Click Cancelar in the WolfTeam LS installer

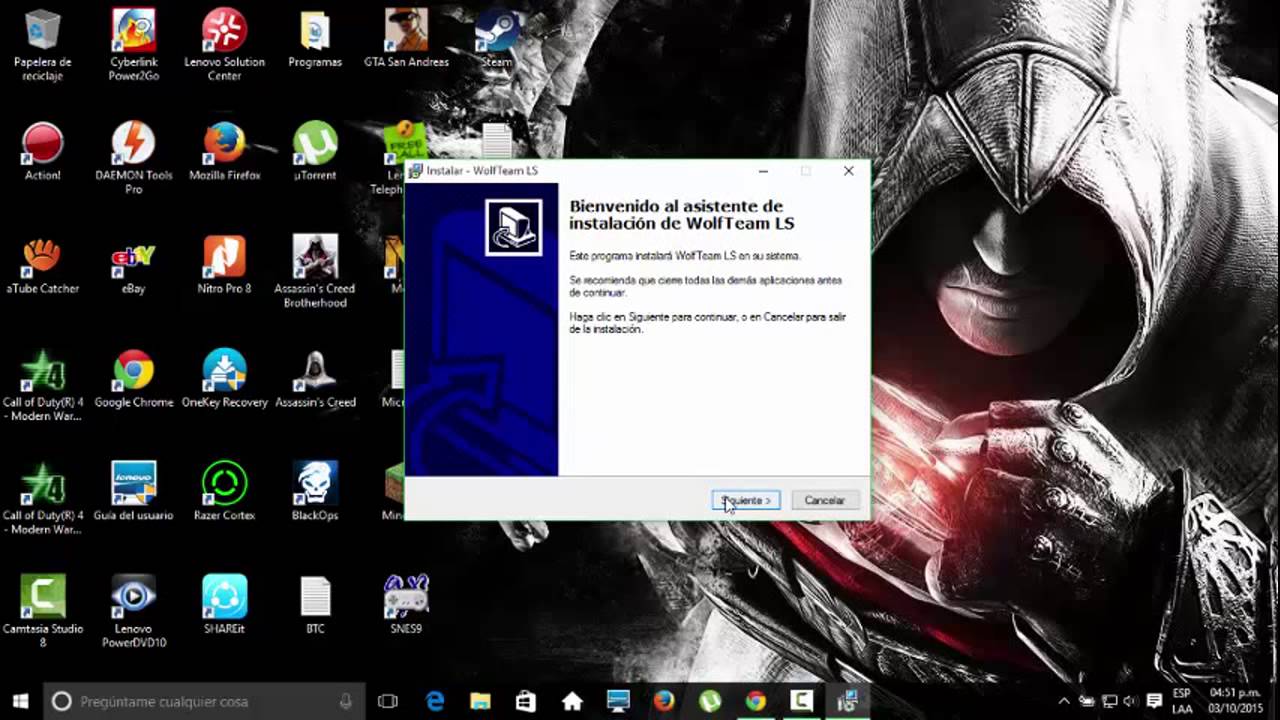[825, 500]
